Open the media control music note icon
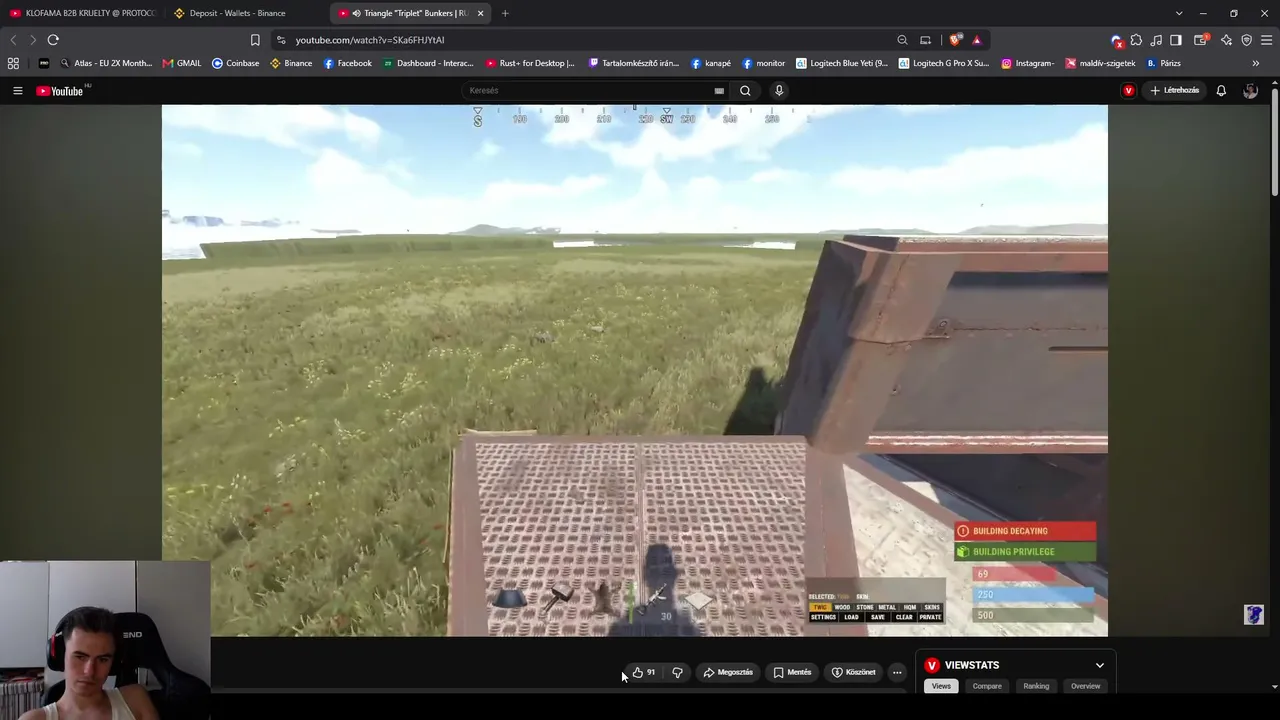Screen dimensions: 1280x720 [x=1156, y=40]
